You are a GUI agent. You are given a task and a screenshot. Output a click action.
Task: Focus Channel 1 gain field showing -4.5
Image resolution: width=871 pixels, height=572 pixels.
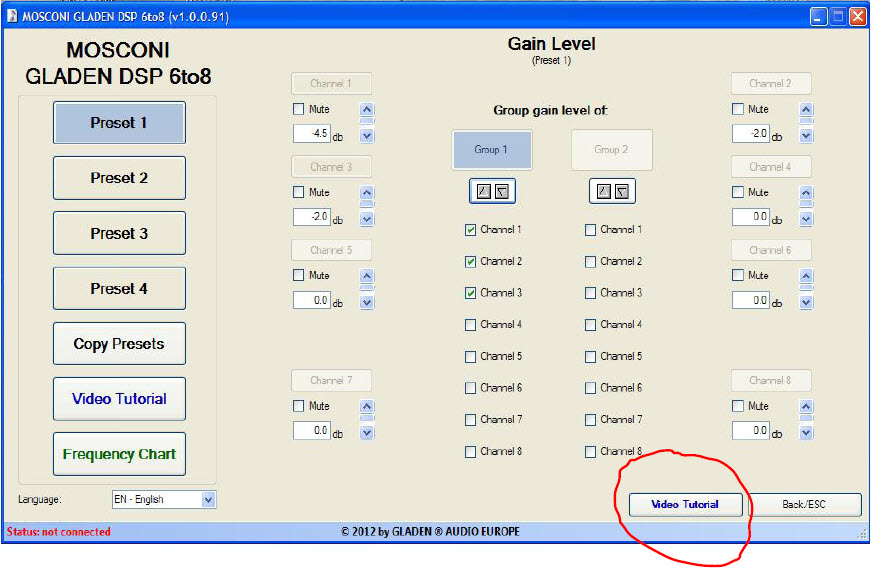312,134
